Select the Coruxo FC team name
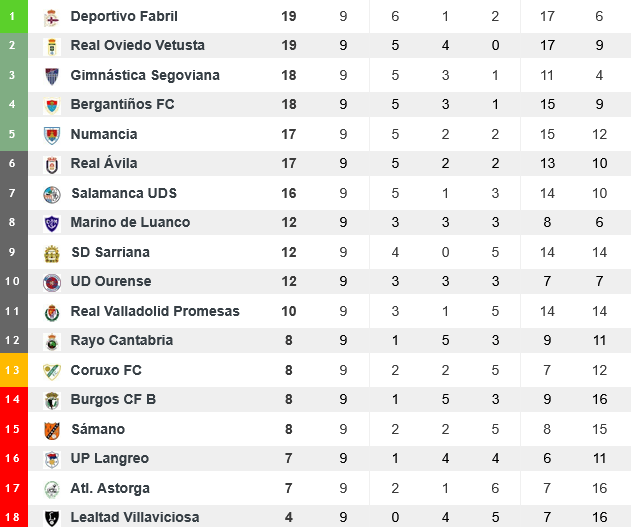 pos(106,371)
